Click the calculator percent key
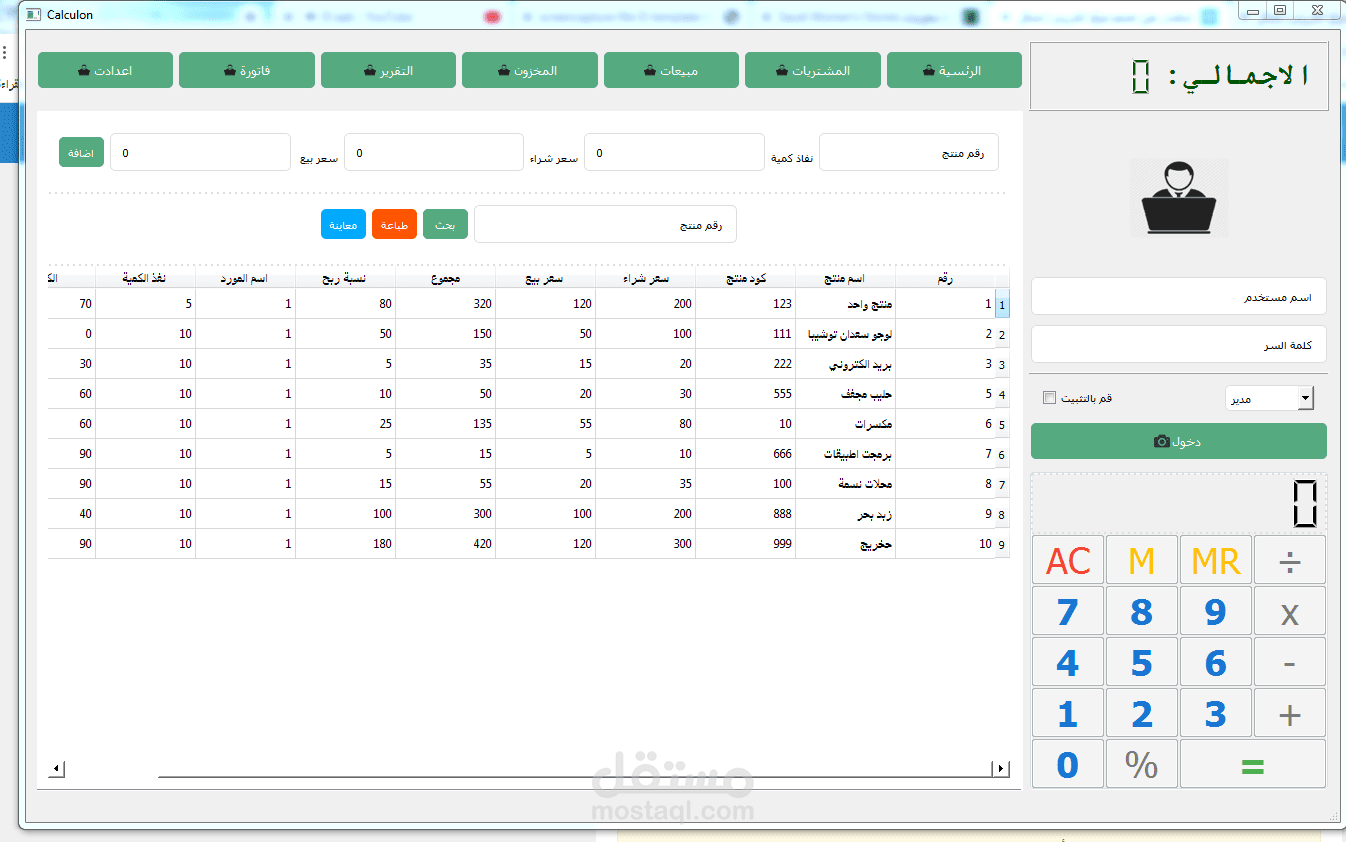 (1142, 764)
